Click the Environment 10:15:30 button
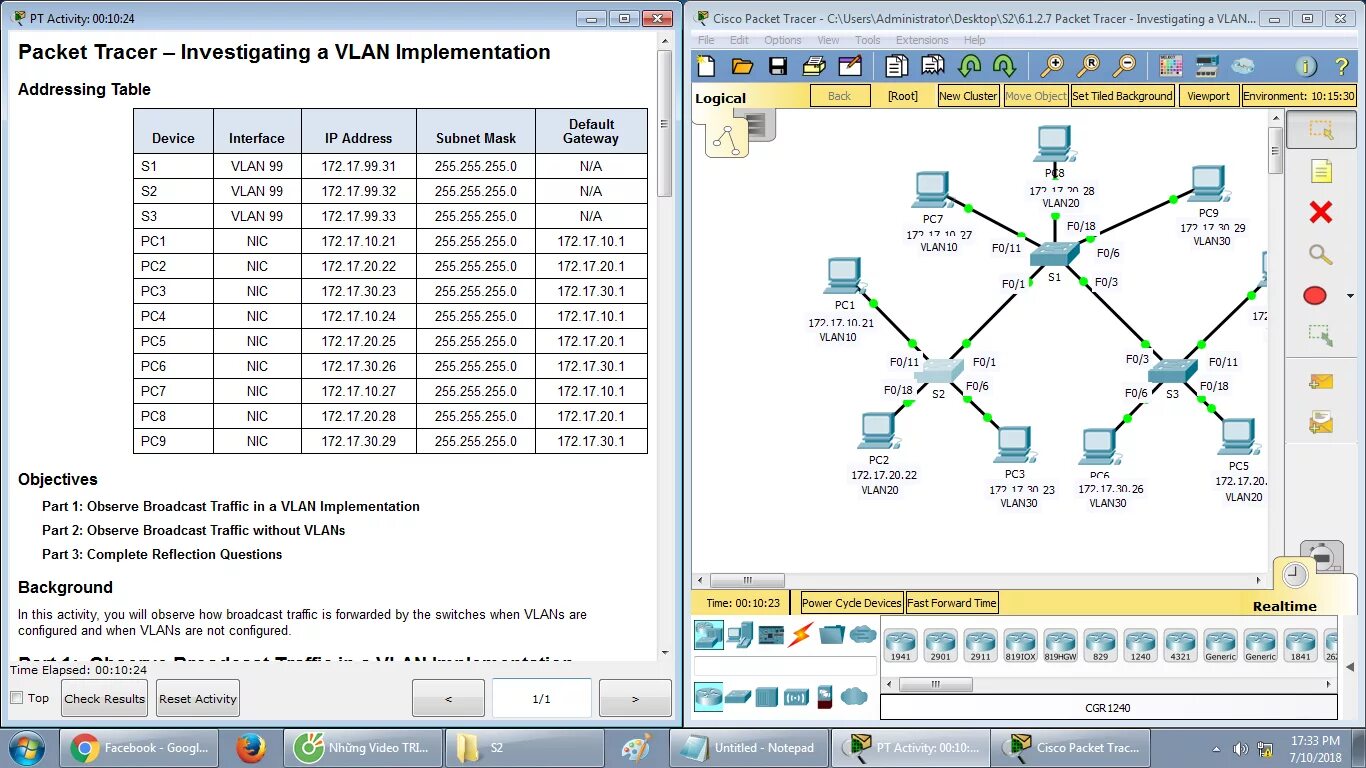 pyautogui.click(x=1299, y=96)
